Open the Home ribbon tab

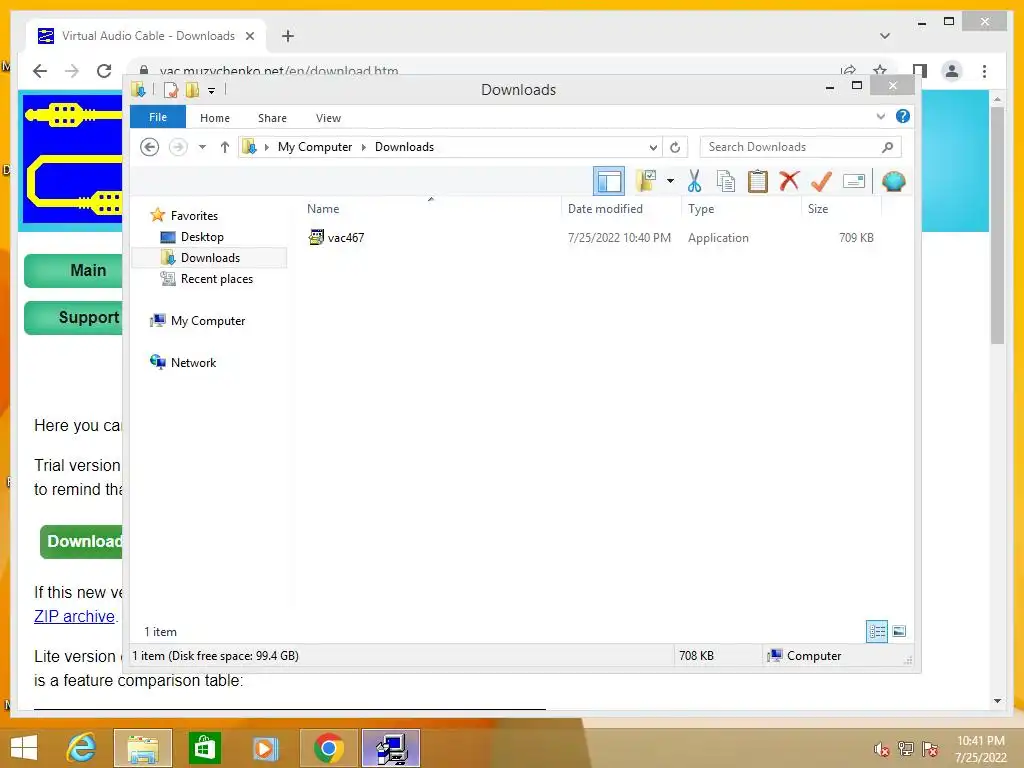click(215, 118)
